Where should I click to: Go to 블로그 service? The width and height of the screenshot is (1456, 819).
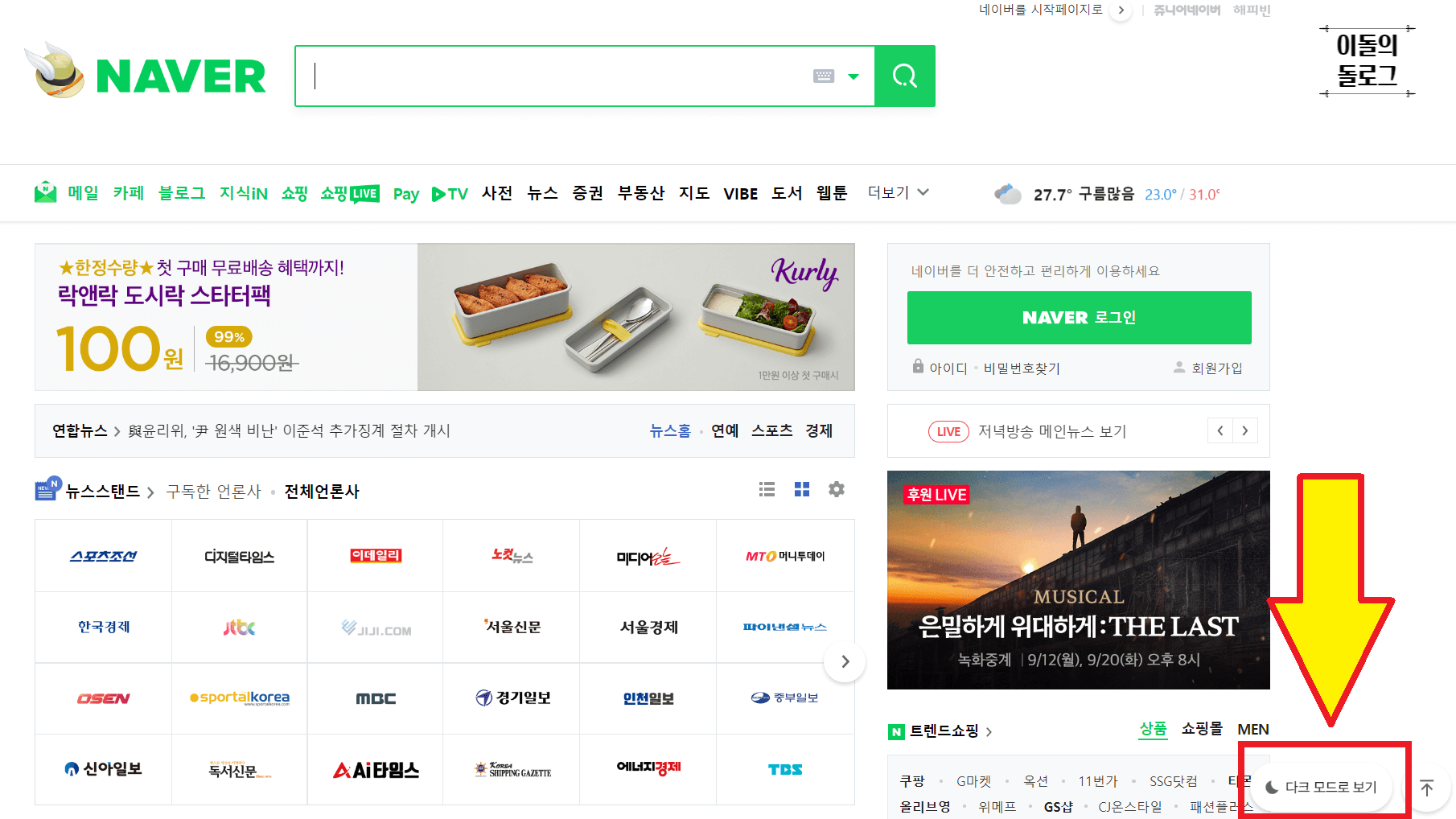pos(182,193)
